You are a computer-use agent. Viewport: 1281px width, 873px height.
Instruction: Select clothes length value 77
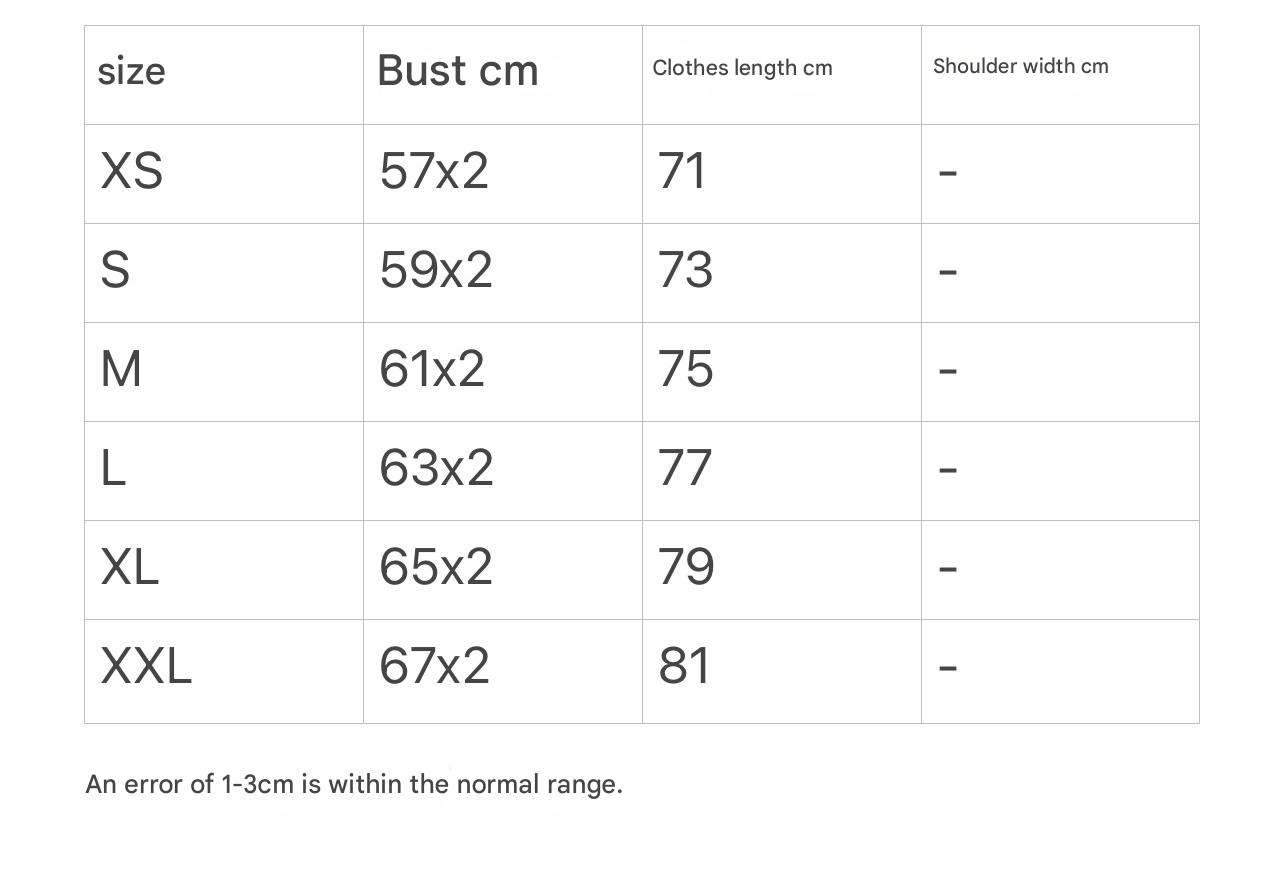pos(685,468)
